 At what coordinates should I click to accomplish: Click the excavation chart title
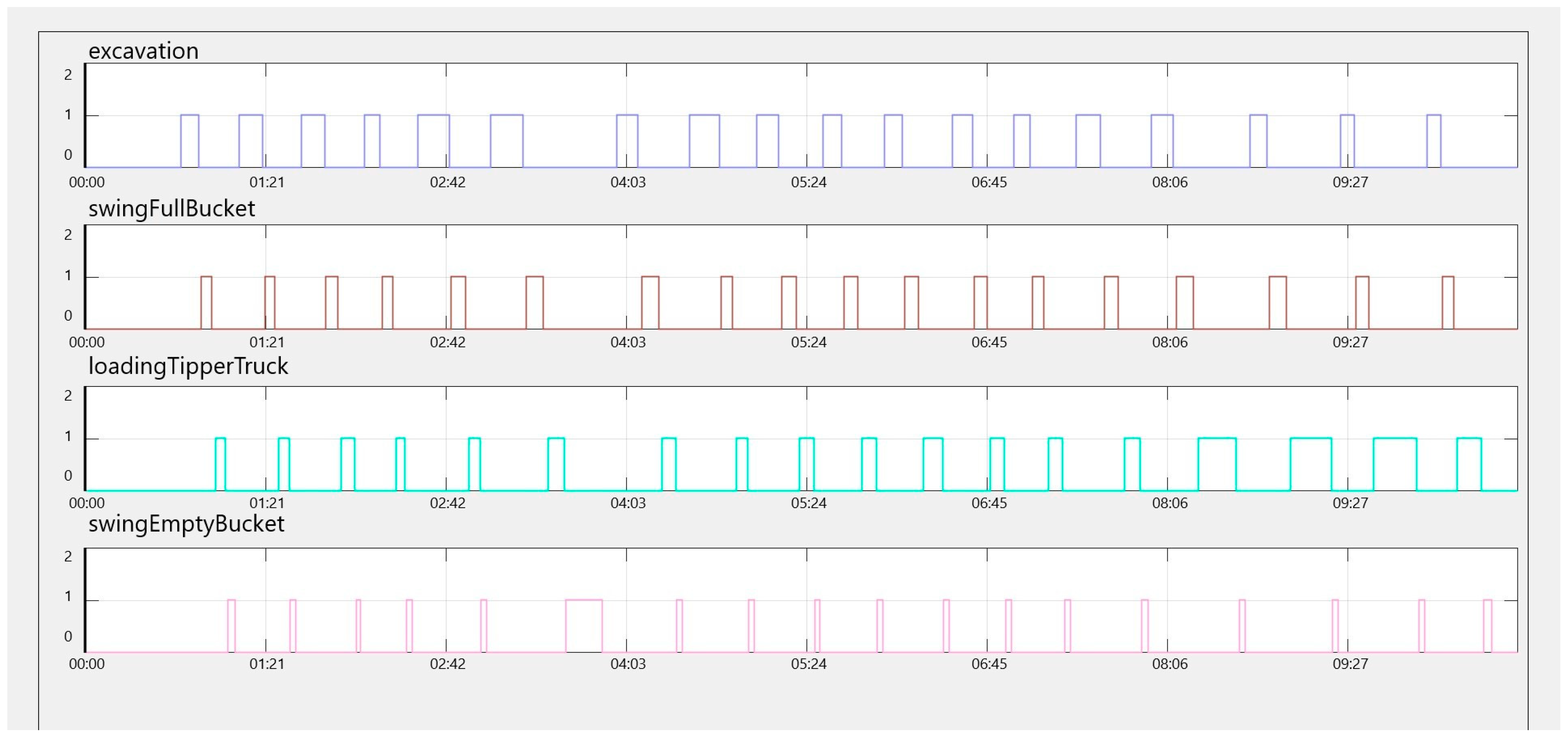[x=143, y=51]
